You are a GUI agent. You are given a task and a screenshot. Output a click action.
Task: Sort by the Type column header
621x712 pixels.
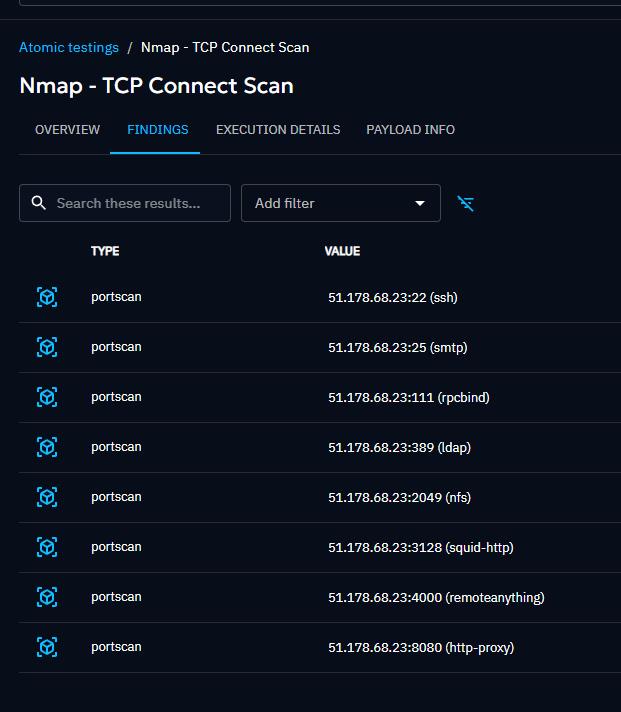pyautogui.click(x=105, y=251)
